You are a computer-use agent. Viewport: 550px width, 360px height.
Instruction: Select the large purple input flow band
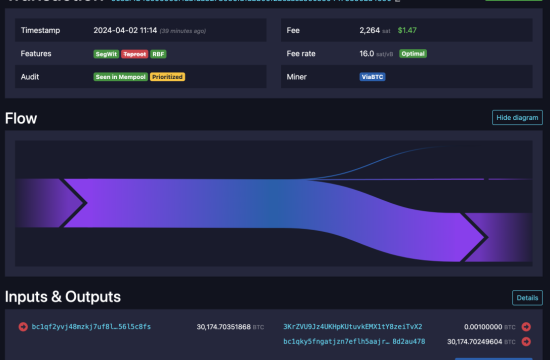click(49, 203)
